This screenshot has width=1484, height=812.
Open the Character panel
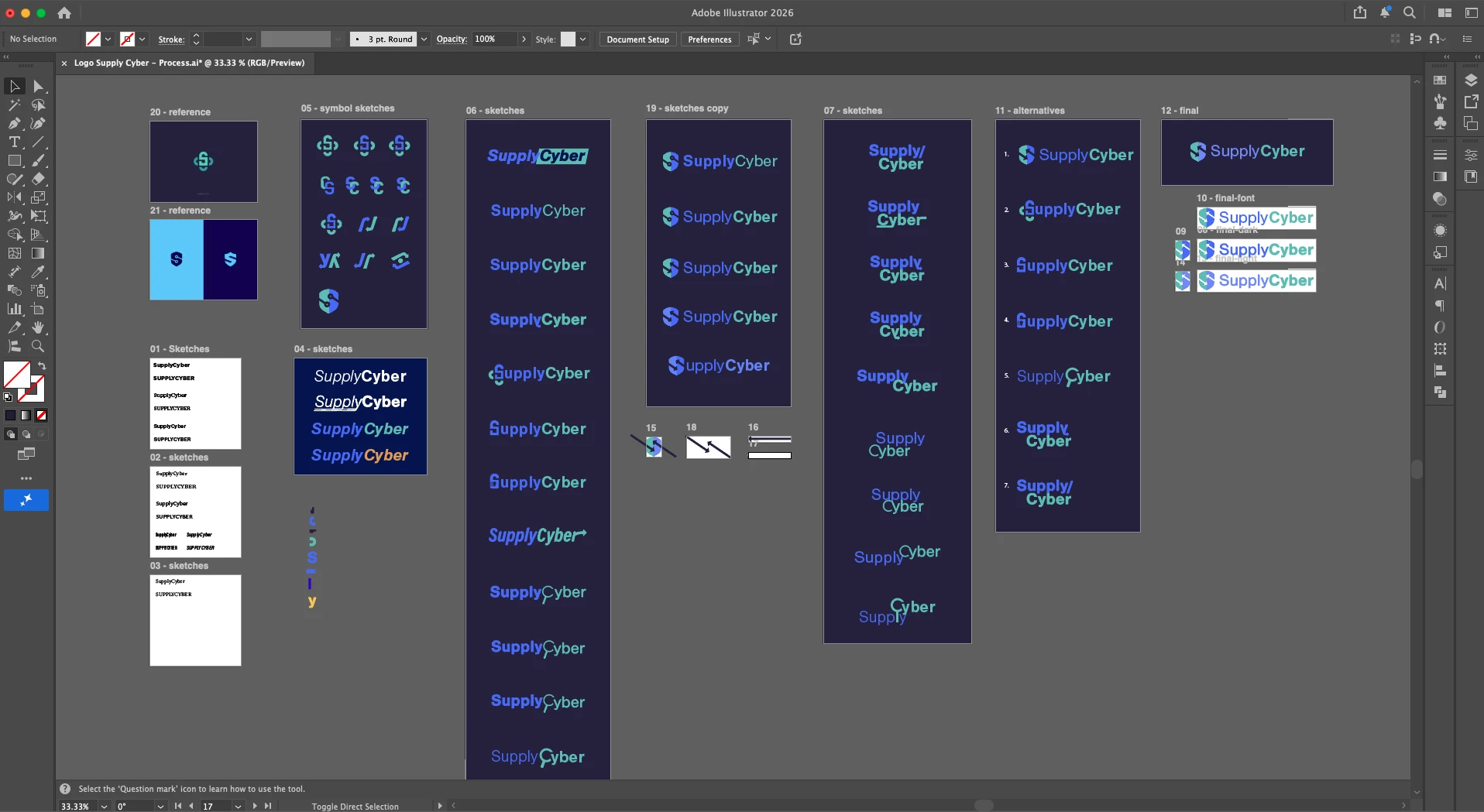pyautogui.click(x=1440, y=283)
